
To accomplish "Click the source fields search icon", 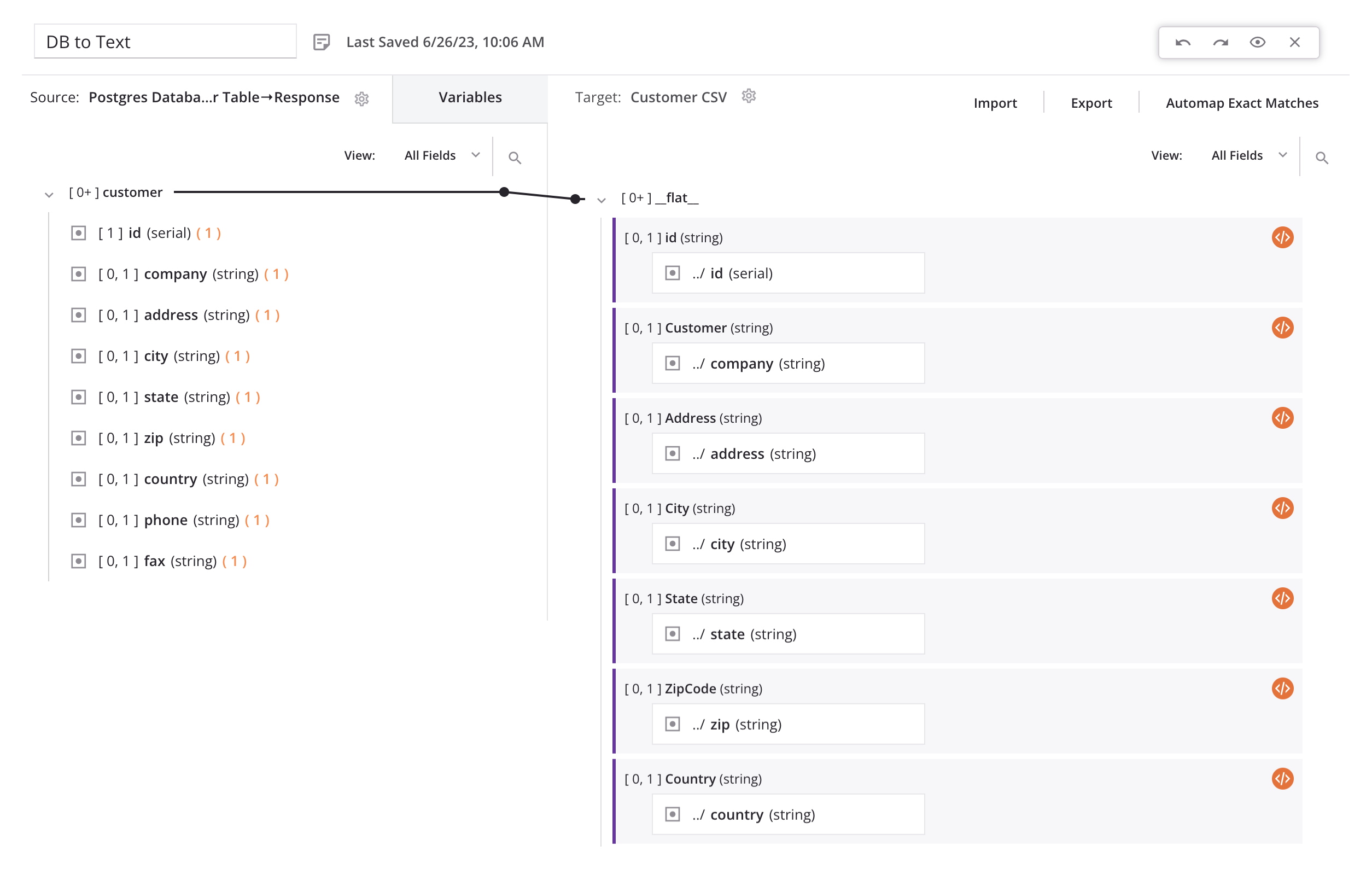I will (515, 158).
